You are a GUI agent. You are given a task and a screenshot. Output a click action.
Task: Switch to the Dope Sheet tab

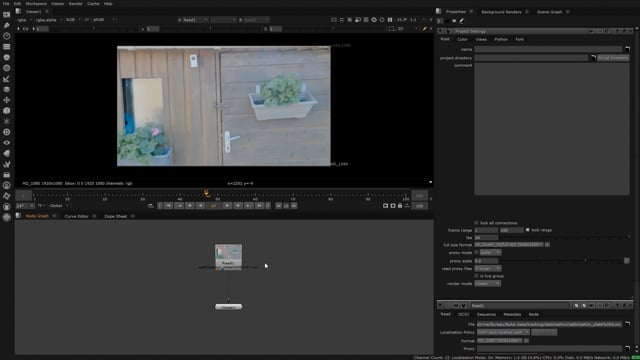click(116, 216)
